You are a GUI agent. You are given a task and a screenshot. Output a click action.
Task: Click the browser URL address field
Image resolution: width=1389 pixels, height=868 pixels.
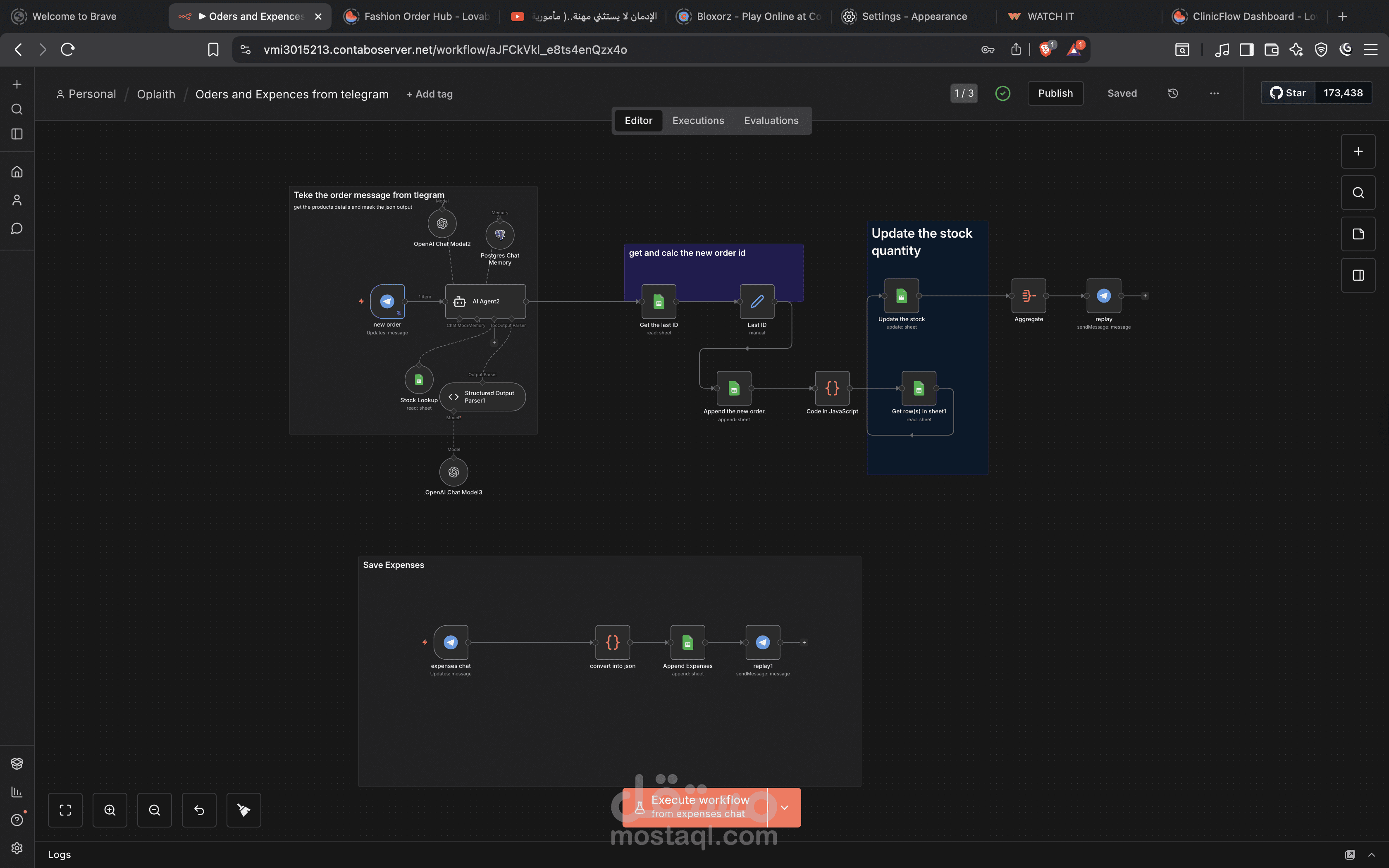(x=445, y=49)
